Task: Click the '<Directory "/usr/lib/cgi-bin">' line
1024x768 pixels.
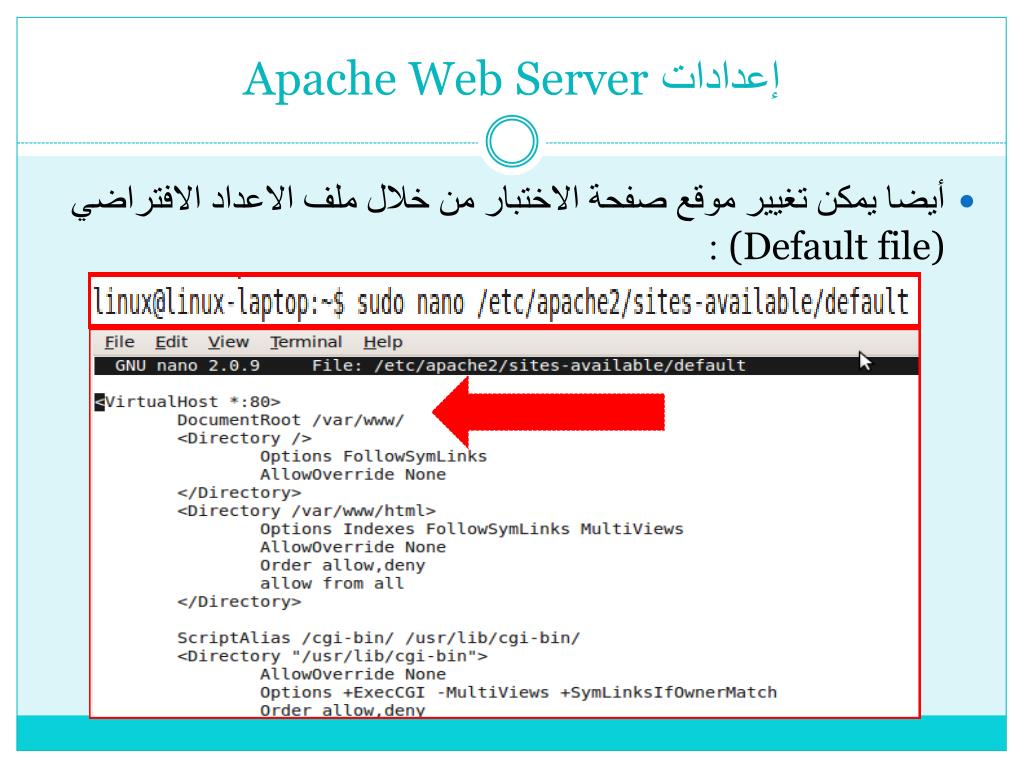Action: pyautogui.click(x=332, y=656)
